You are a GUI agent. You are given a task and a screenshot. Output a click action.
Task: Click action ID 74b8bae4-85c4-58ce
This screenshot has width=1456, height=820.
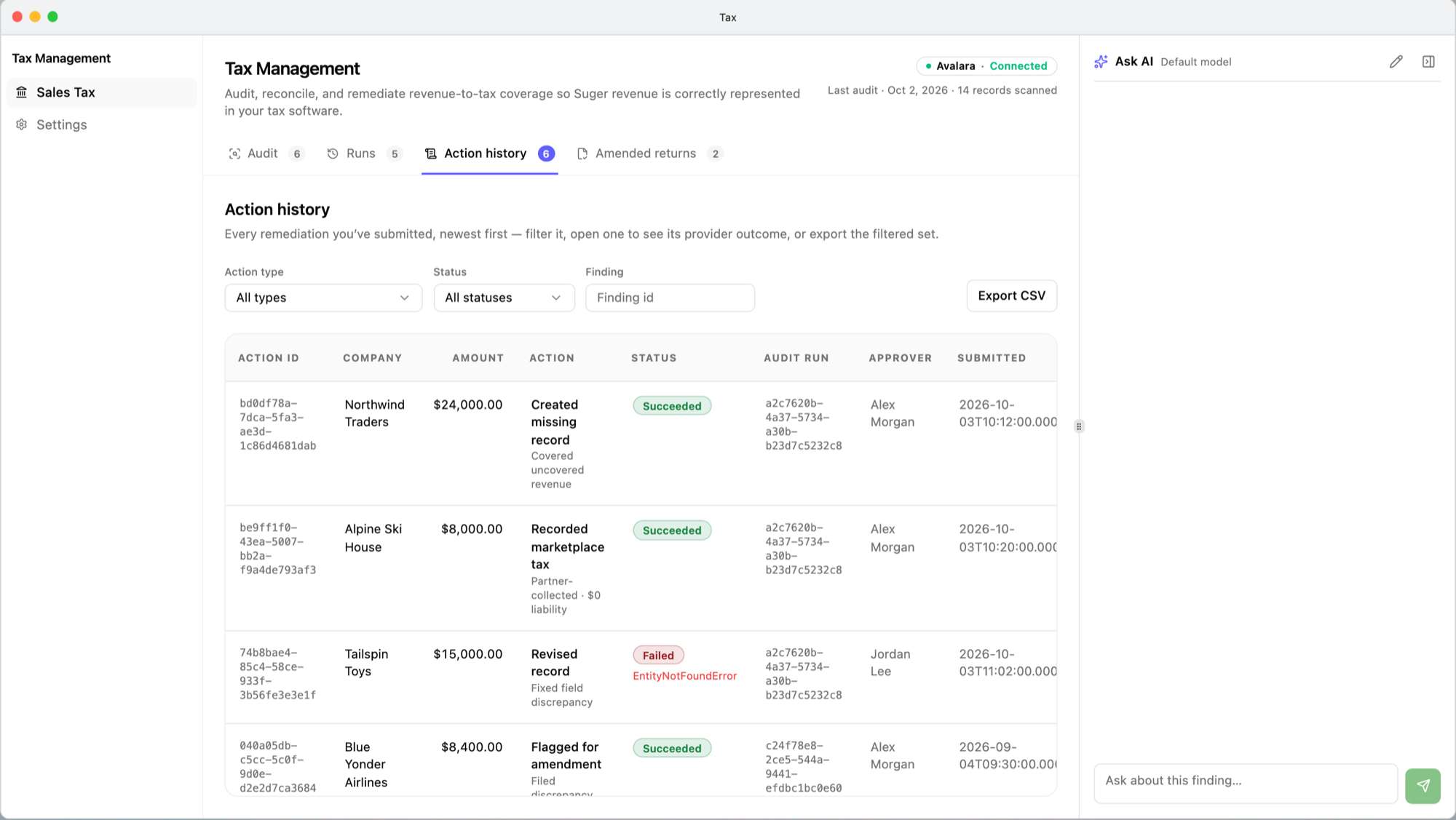tap(277, 674)
